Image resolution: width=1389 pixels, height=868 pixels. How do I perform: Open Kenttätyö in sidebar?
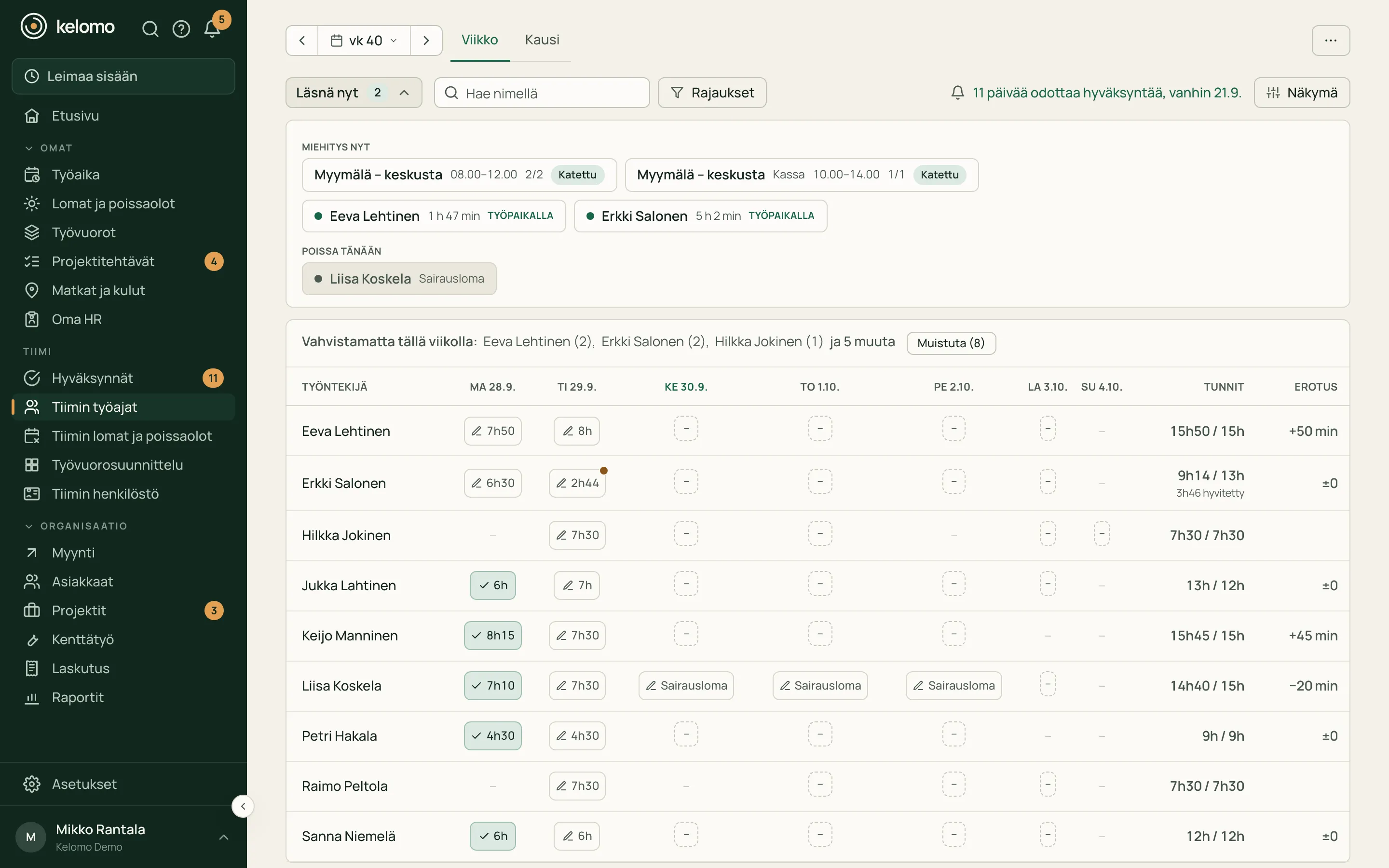coord(123,639)
